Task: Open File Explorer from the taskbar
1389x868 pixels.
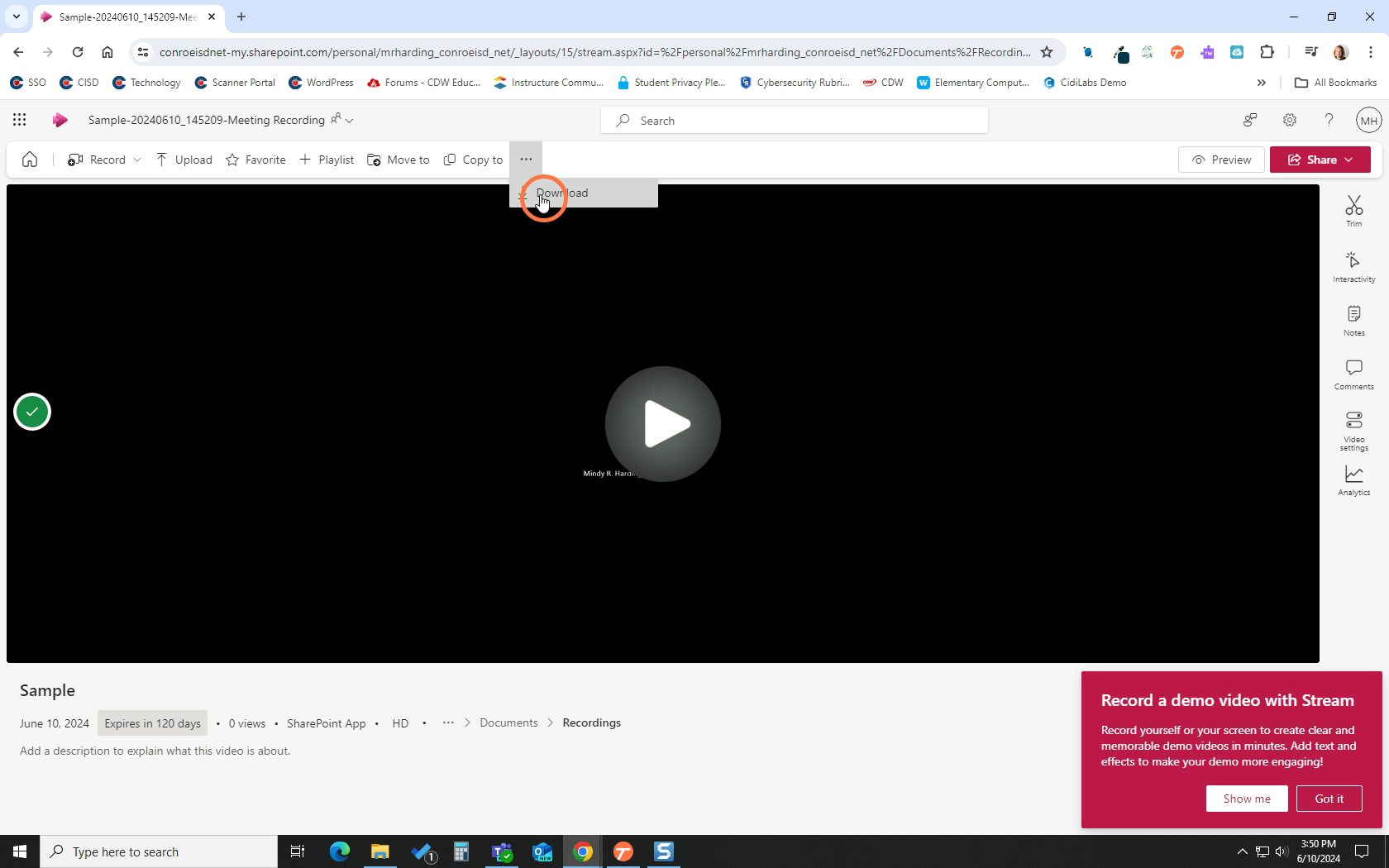Action: [x=379, y=851]
